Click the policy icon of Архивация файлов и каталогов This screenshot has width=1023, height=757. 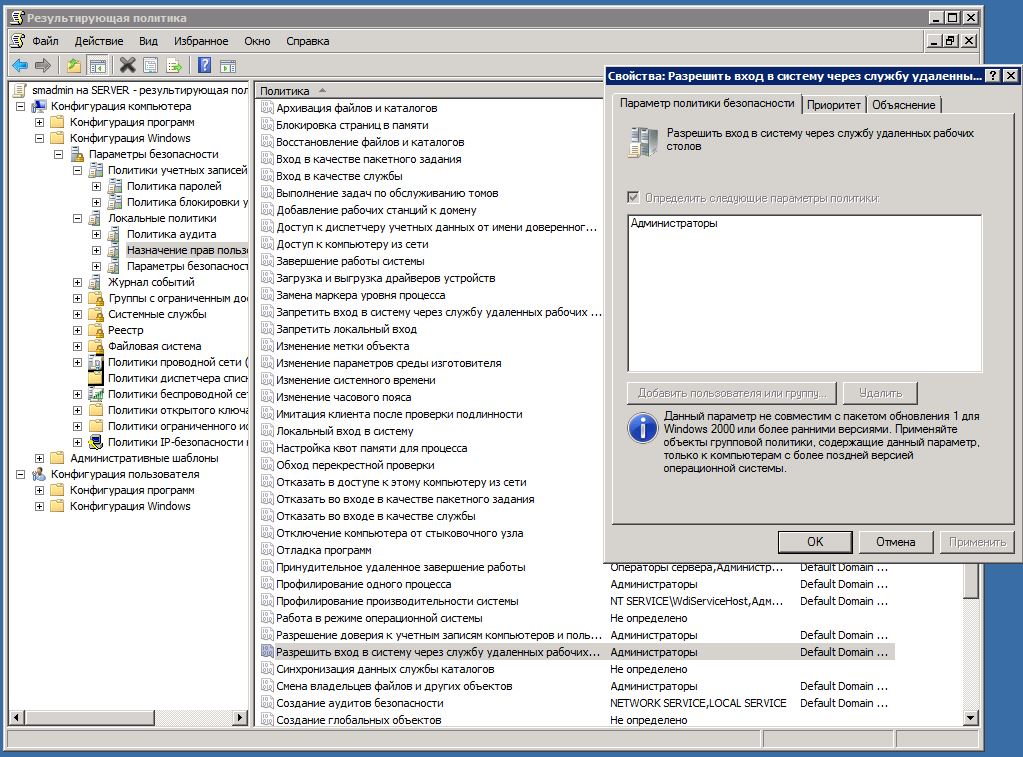[x=267, y=108]
